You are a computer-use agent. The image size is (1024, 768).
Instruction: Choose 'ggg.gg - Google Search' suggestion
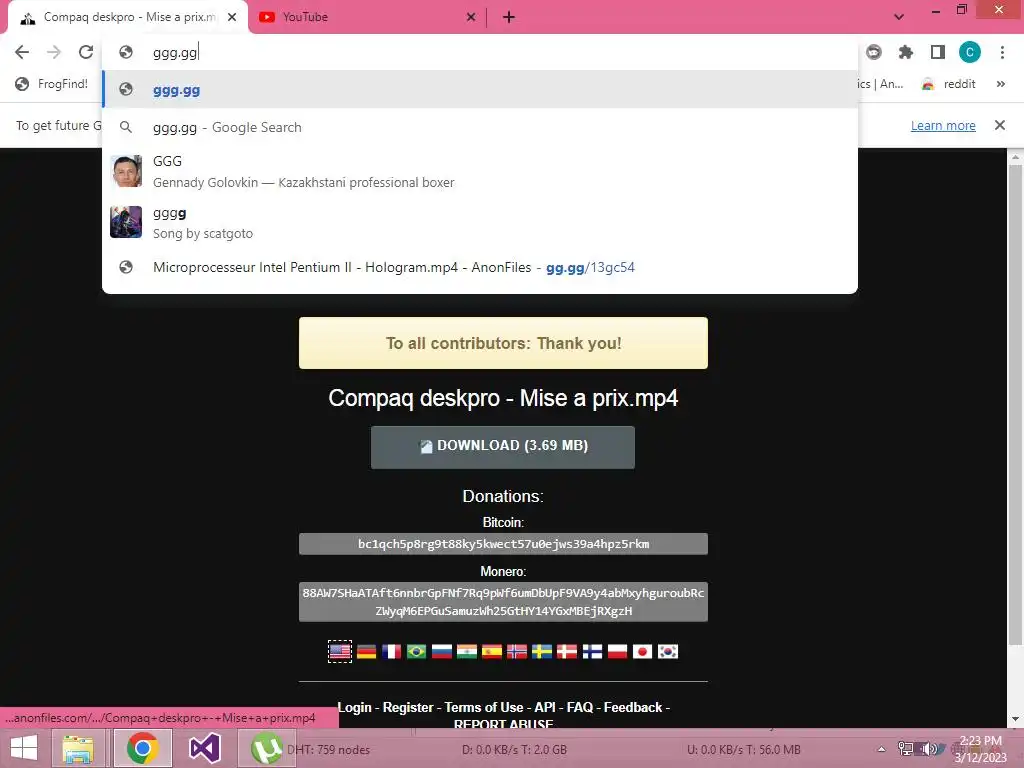[x=480, y=127]
